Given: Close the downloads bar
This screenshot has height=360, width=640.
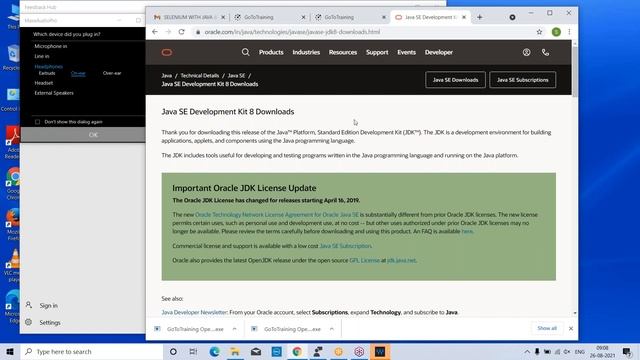Looking at the screenshot, I should click(571, 329).
